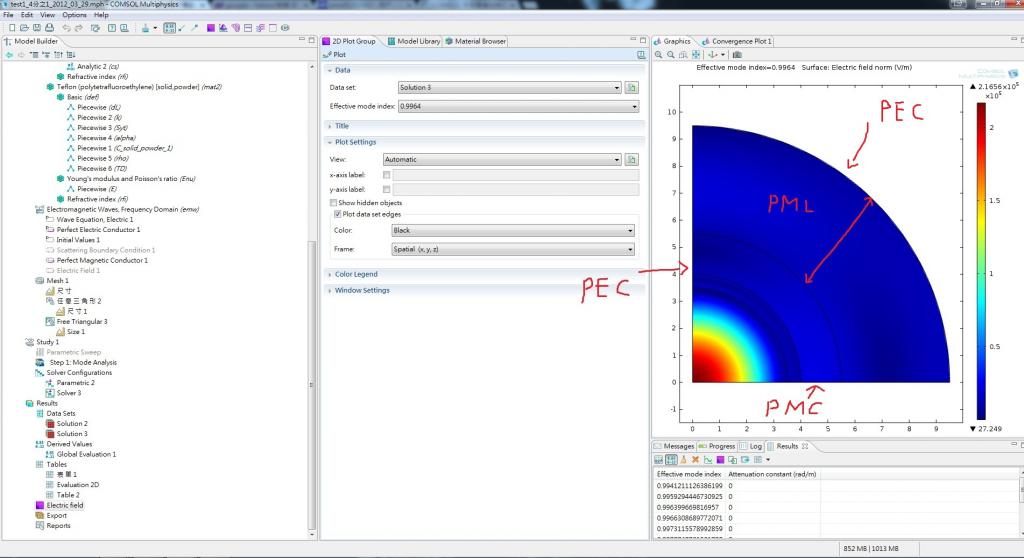Select Perfect Magnetic Conductor 1 in tree
1024x558 pixels.
coord(101,260)
